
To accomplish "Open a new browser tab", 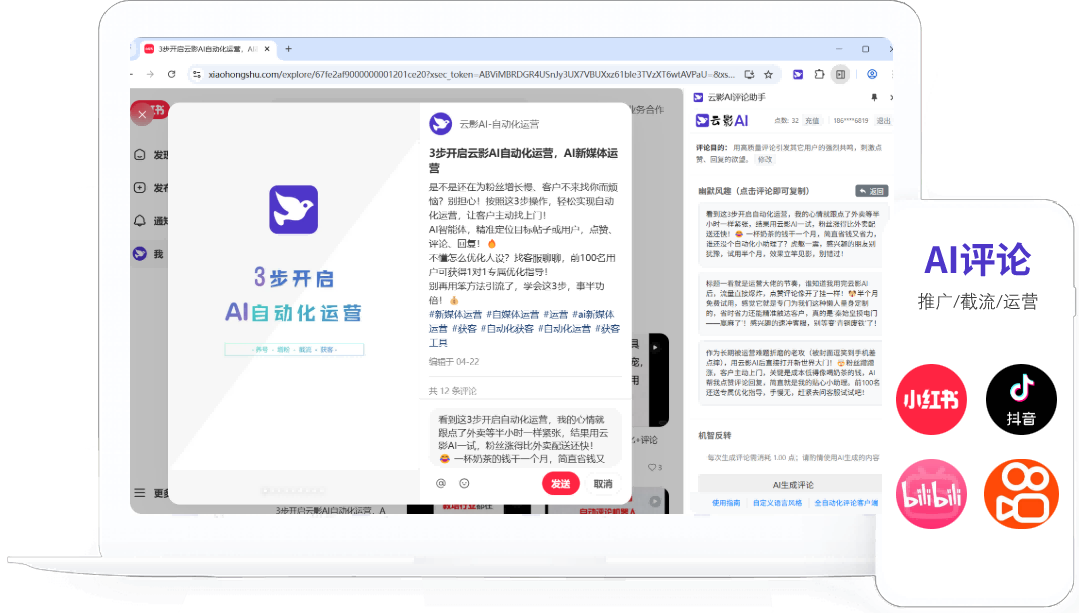I will tap(289, 48).
